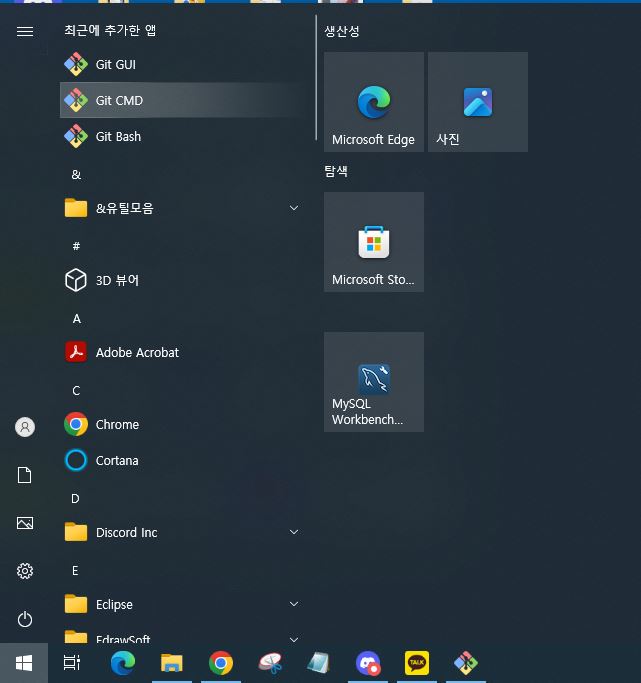Open the Eclipse folder
This screenshot has height=683, width=641.
(183, 604)
